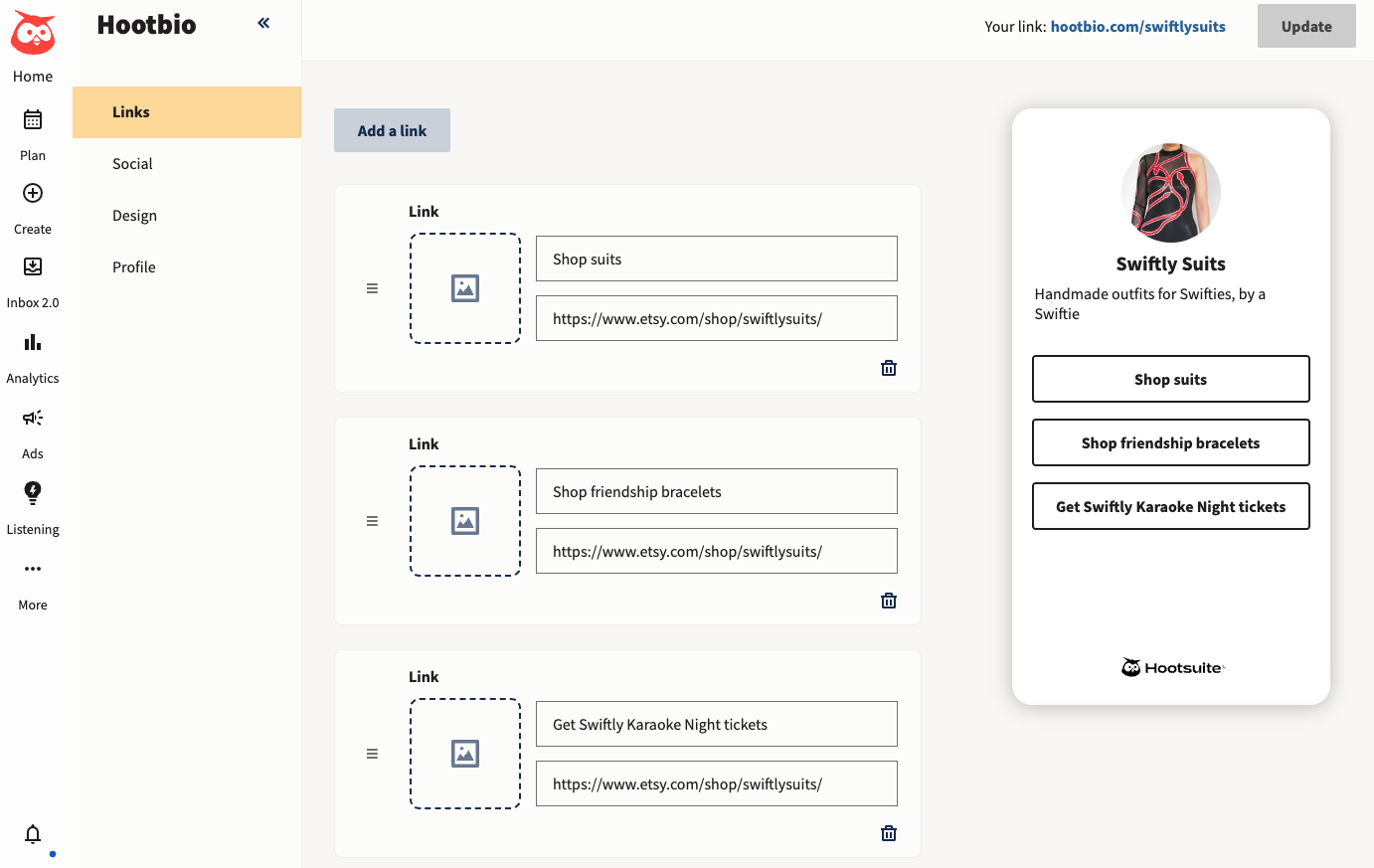This screenshot has height=868, width=1374.
Task: Click the Create plus icon
Action: pyautogui.click(x=33, y=193)
